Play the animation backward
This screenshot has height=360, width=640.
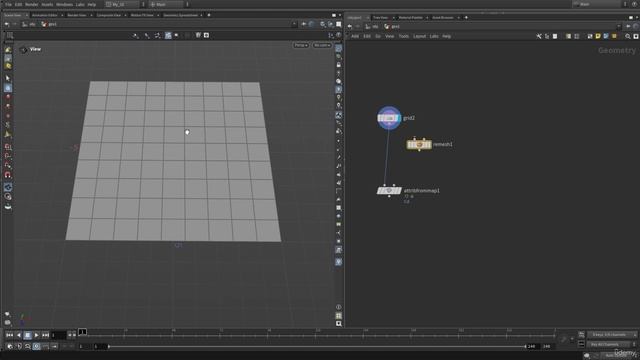coord(19,335)
